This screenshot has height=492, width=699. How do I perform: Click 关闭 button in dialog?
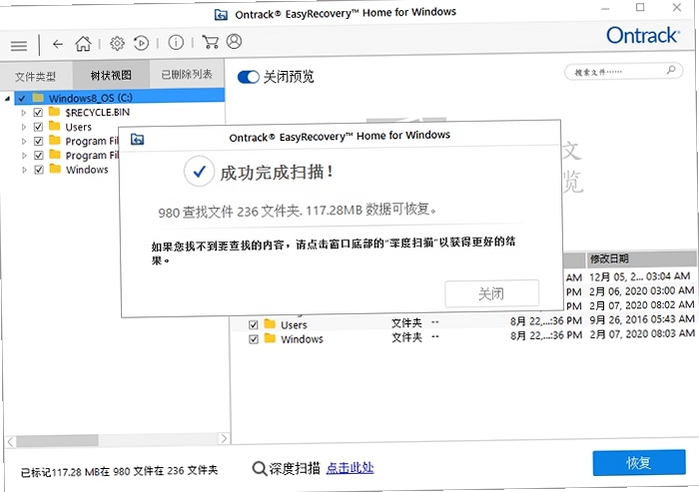click(492, 293)
